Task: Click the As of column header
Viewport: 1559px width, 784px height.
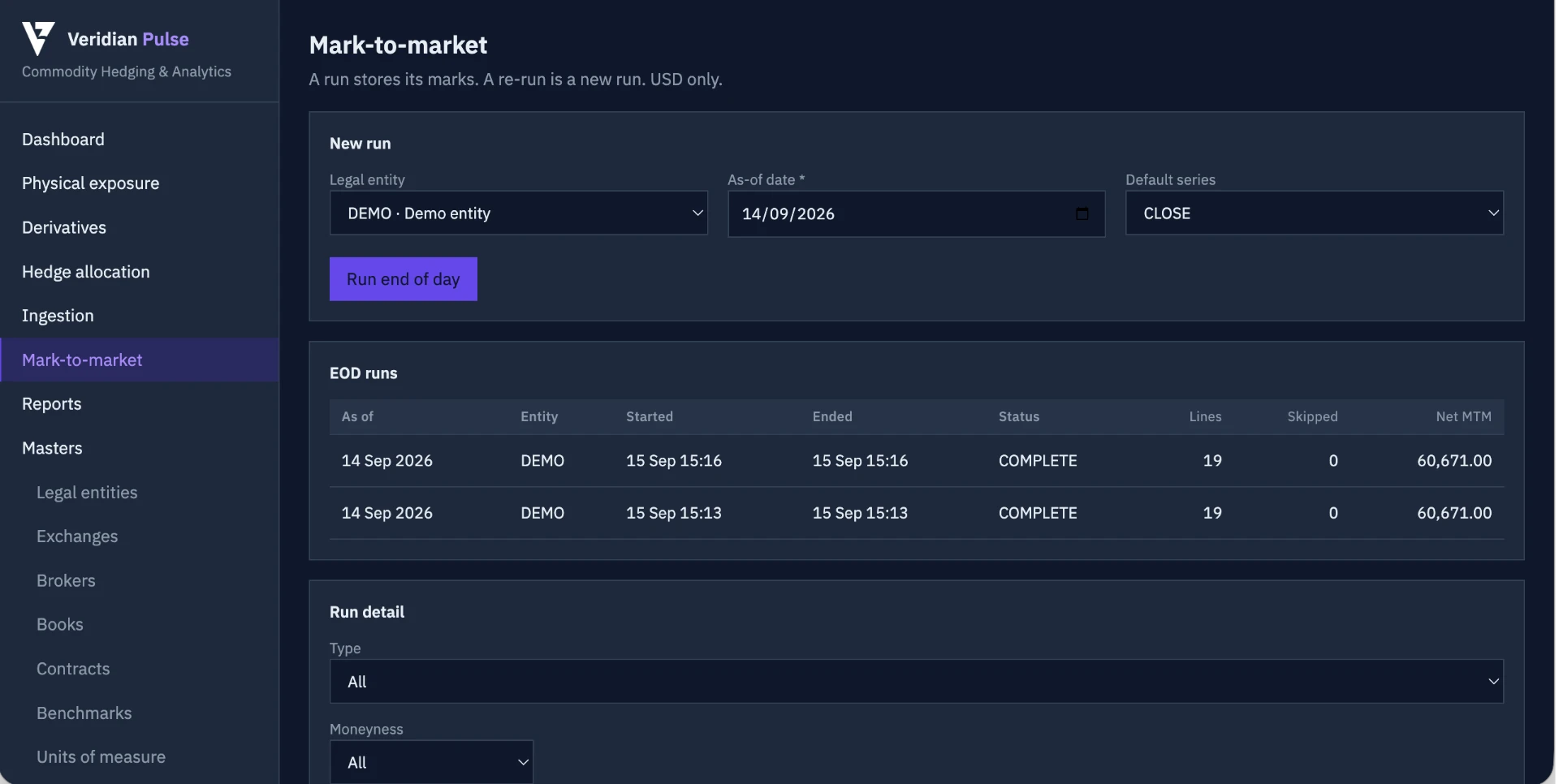Action: point(357,416)
